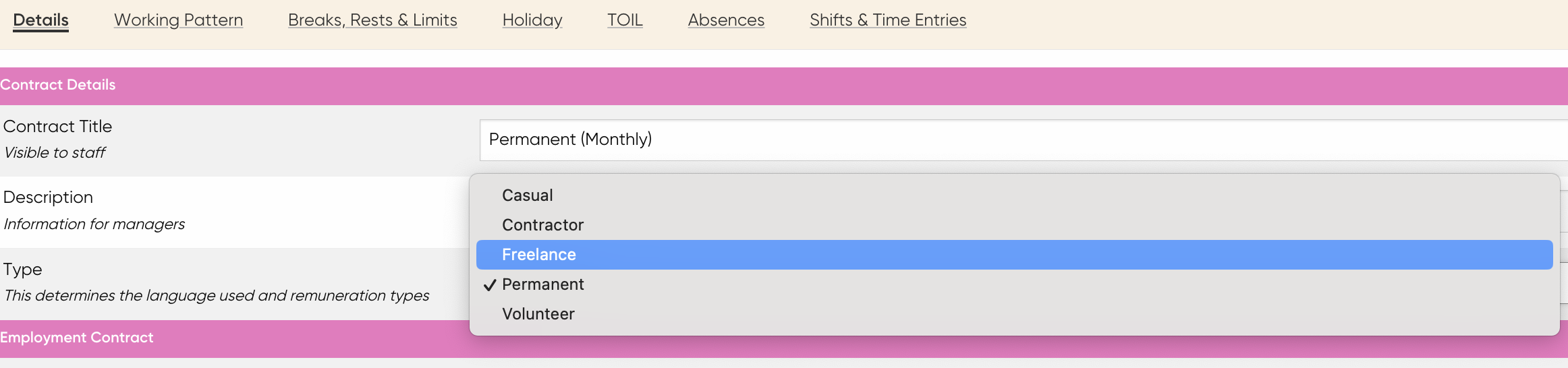Open the Holiday tab
Screen dimensions: 1568x368
(532, 20)
